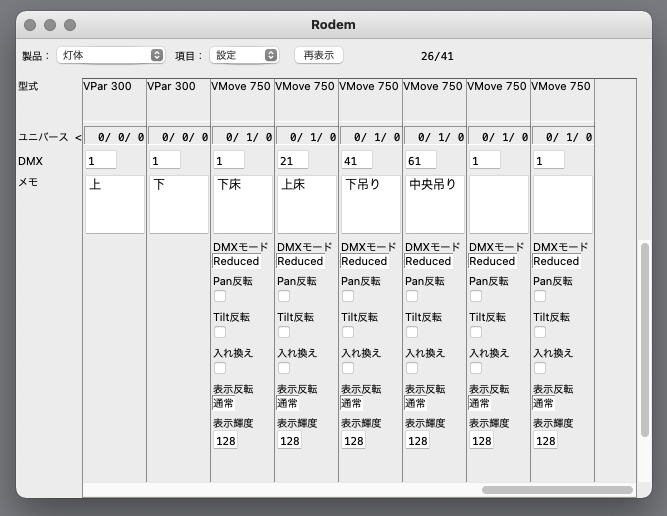Click the vertical scrollbar thumb

(645, 339)
